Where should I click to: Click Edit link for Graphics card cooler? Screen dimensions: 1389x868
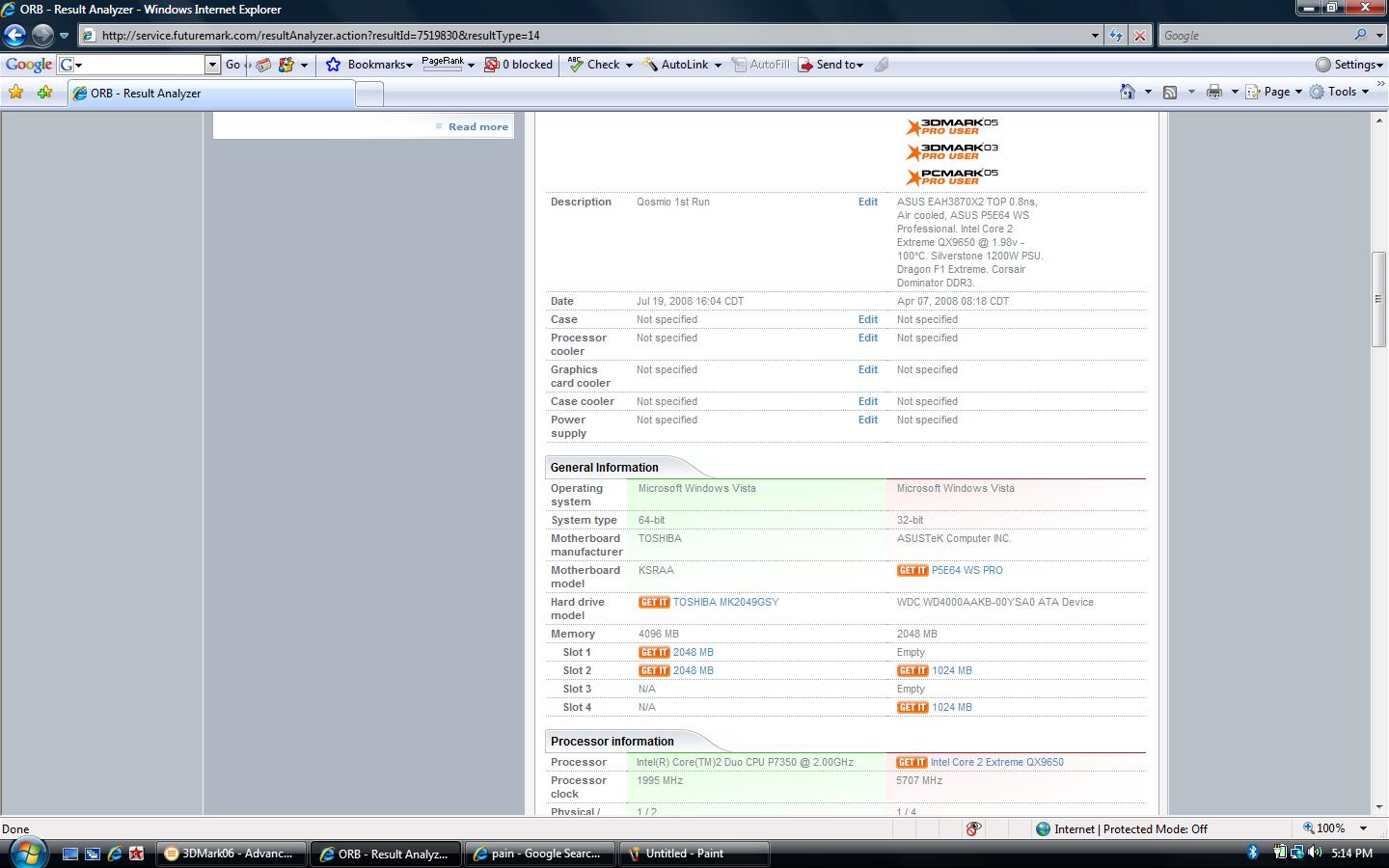[x=868, y=369]
